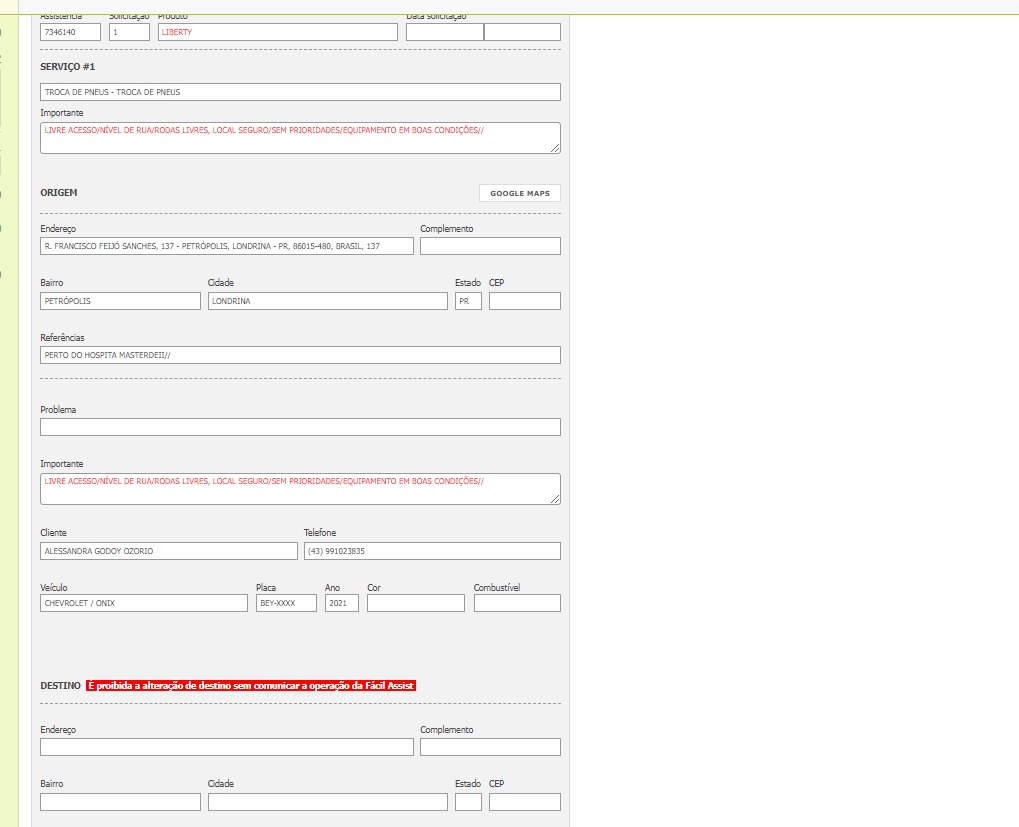Click the red destination warning banner
This screenshot has width=1019, height=827.
pyautogui.click(x=251, y=685)
